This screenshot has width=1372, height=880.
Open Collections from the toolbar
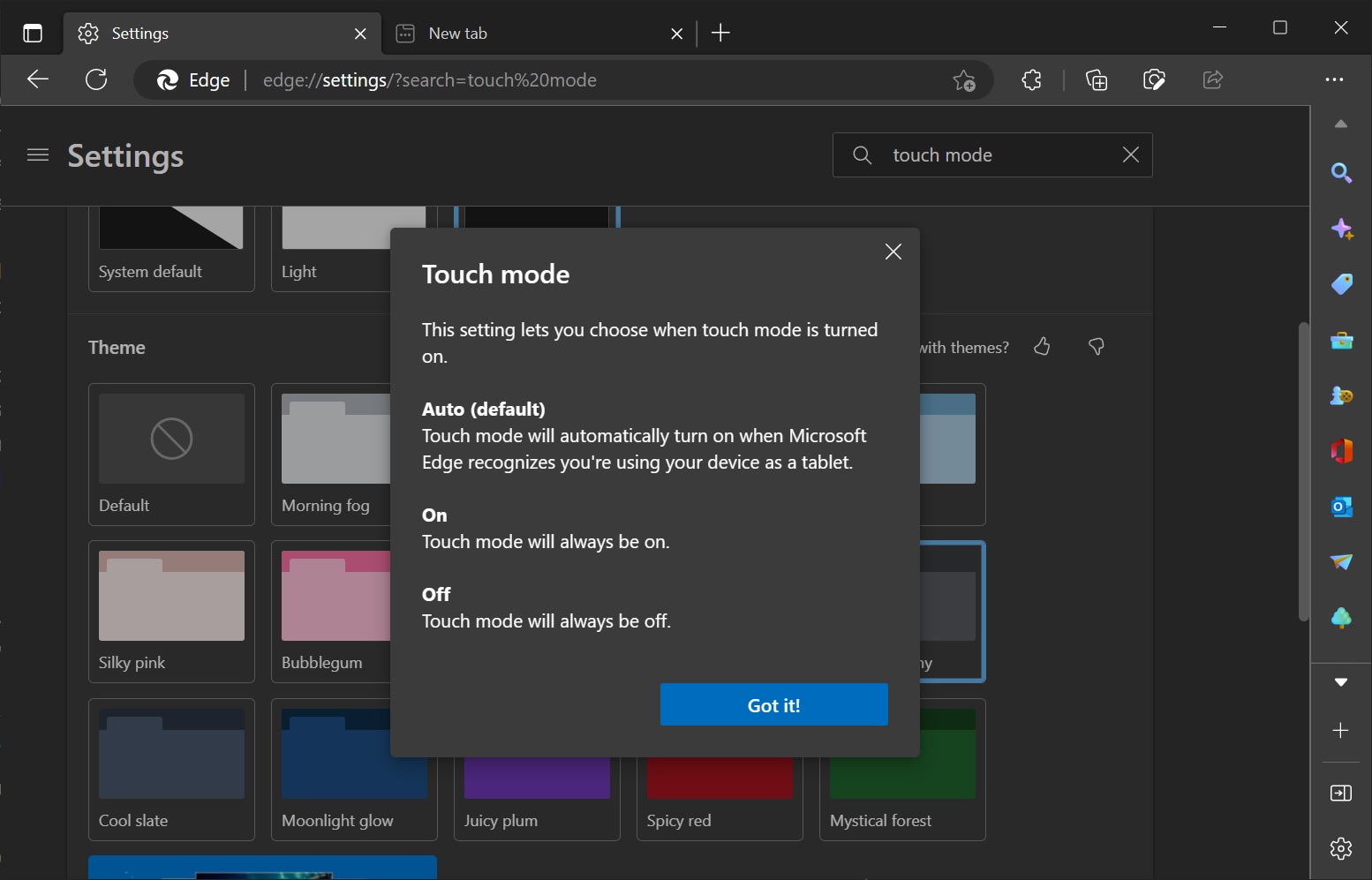coord(1097,80)
